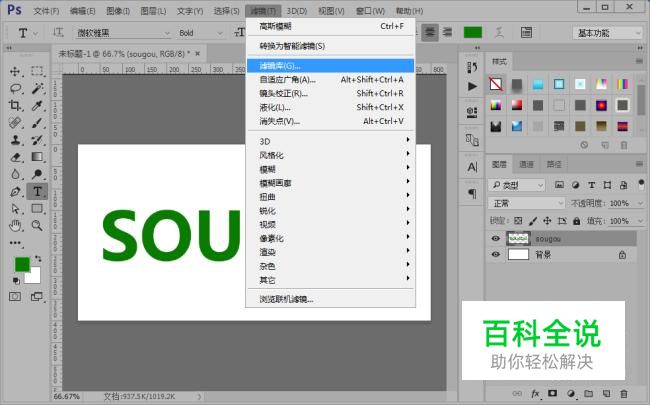650x405 pixels.
Task: Select the Move tool
Action: 15,71
